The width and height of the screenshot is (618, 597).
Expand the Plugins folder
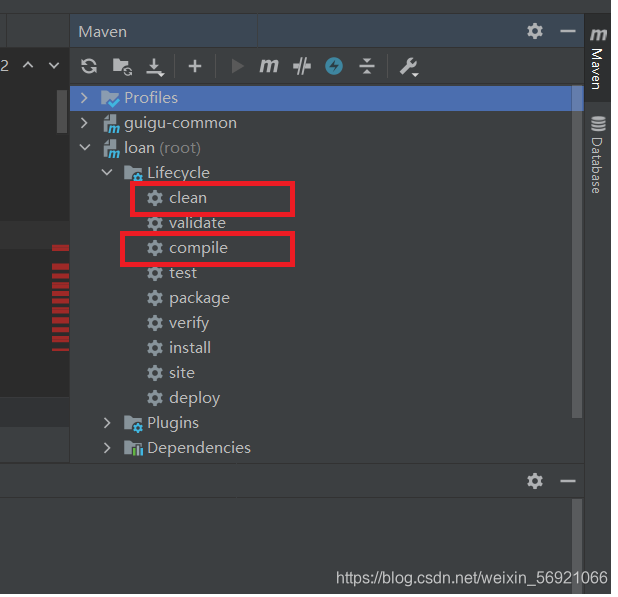(x=107, y=423)
